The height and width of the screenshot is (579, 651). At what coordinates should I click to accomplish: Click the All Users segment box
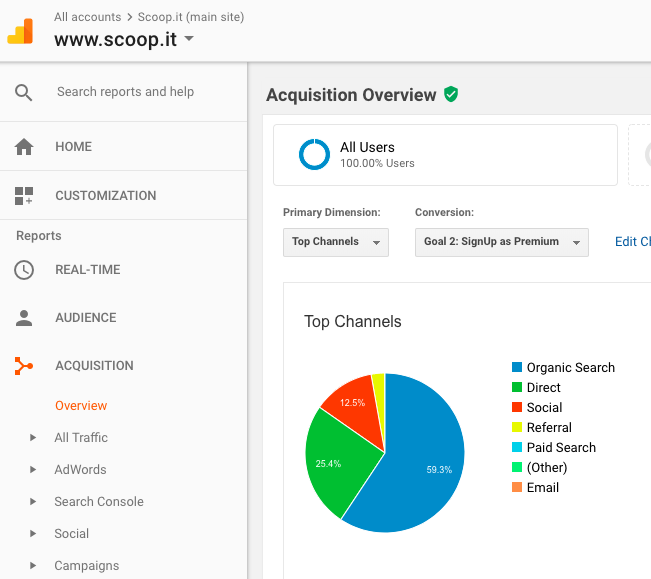[x=445, y=155]
